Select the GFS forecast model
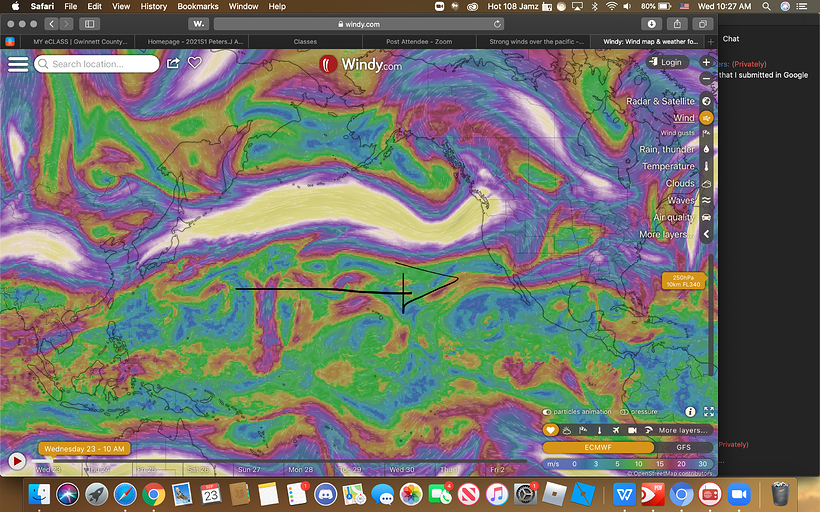This screenshot has width=820, height=512. point(684,447)
